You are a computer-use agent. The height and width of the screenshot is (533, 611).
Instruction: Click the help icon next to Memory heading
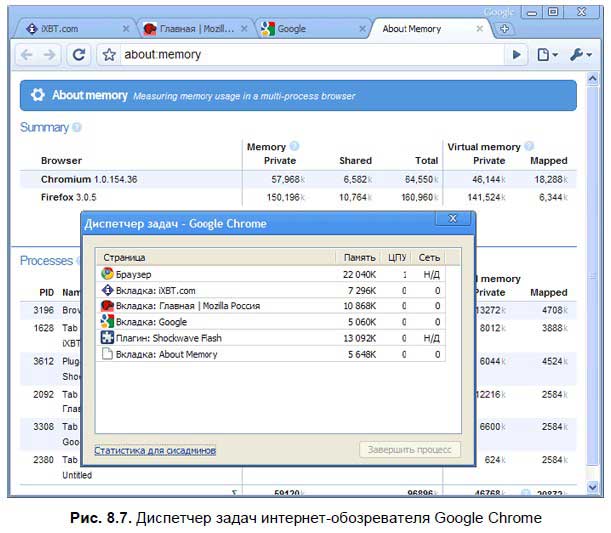(x=294, y=146)
